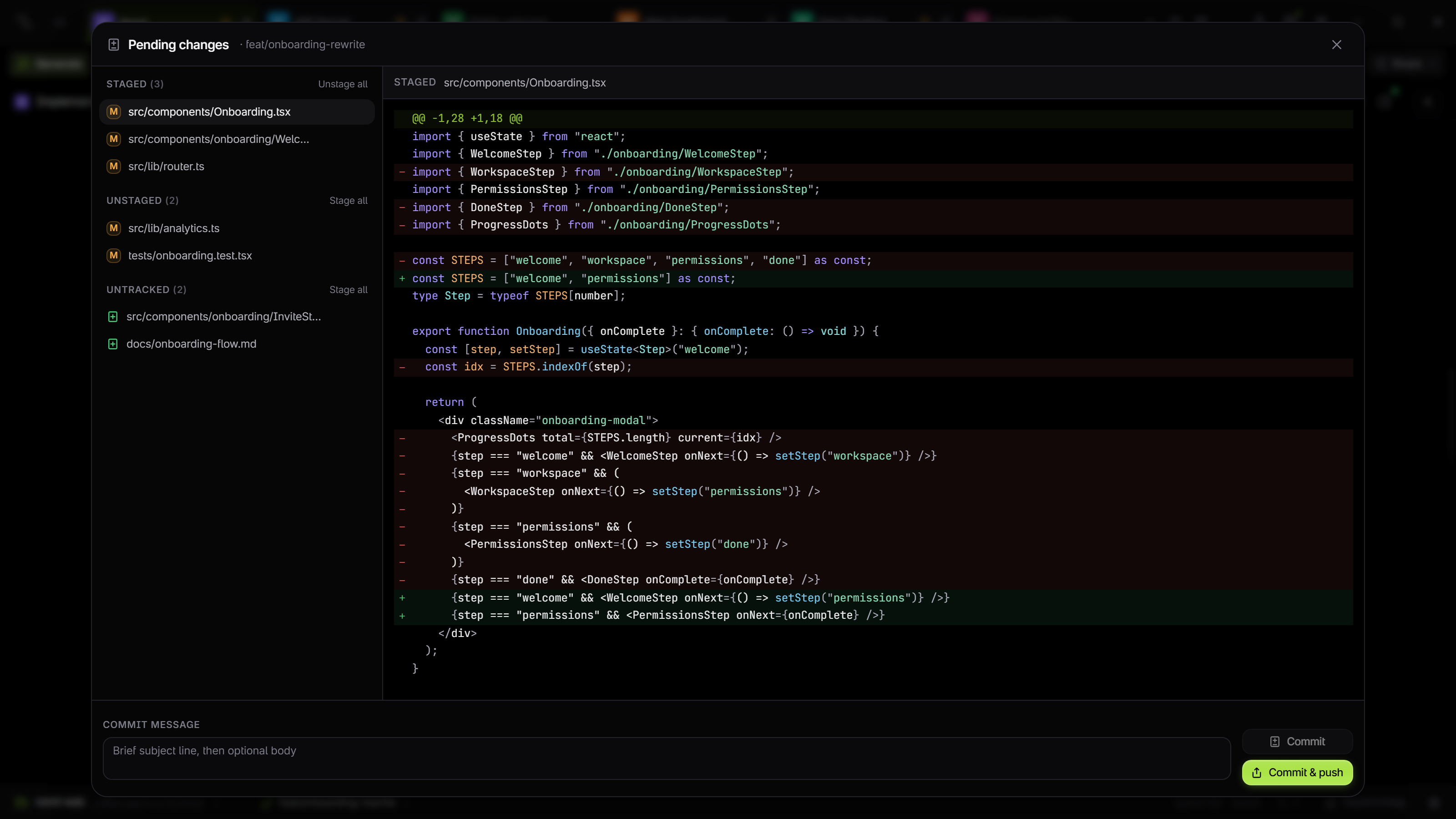Click the UNSTAGED (2) section heading

click(142, 201)
